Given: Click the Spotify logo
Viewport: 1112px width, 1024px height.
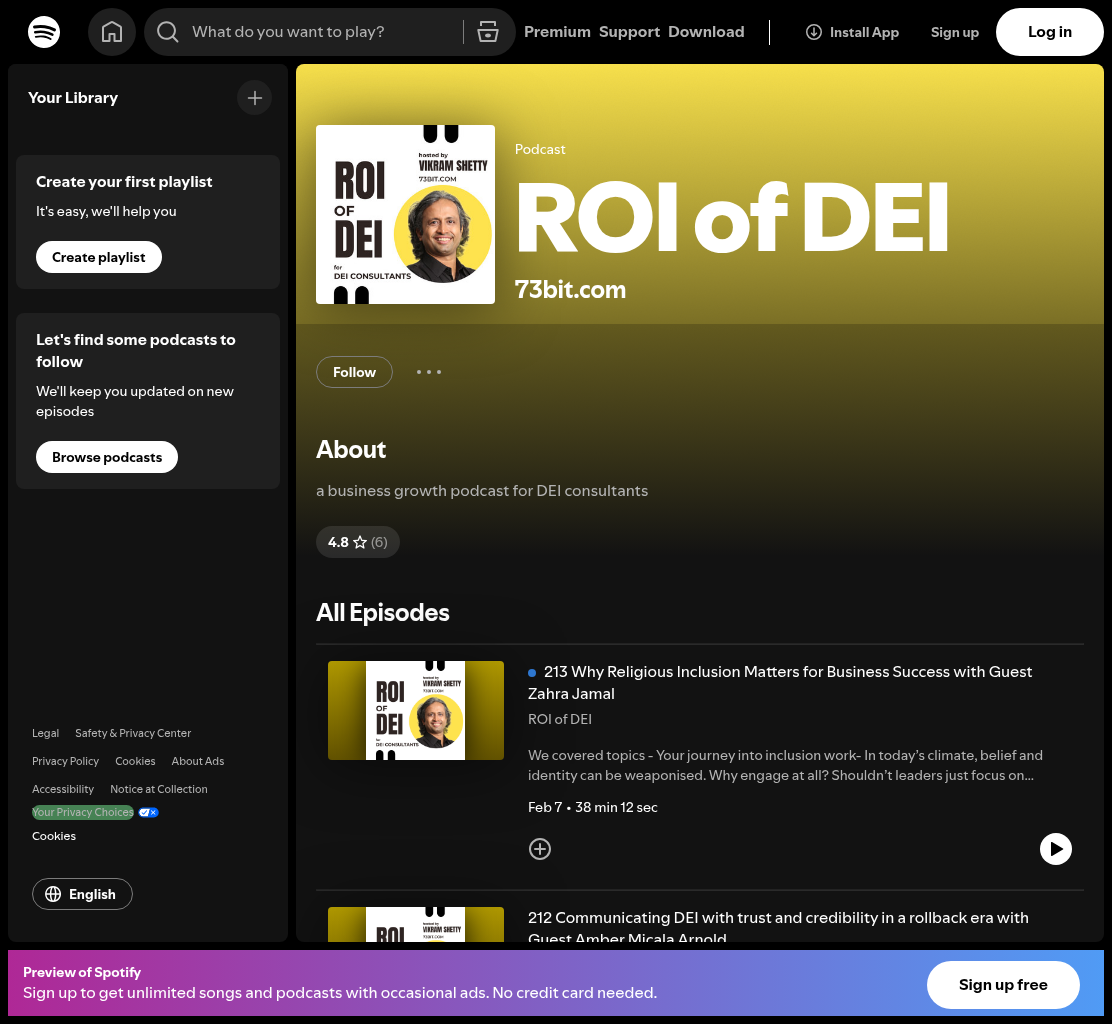Looking at the screenshot, I should [x=44, y=32].
